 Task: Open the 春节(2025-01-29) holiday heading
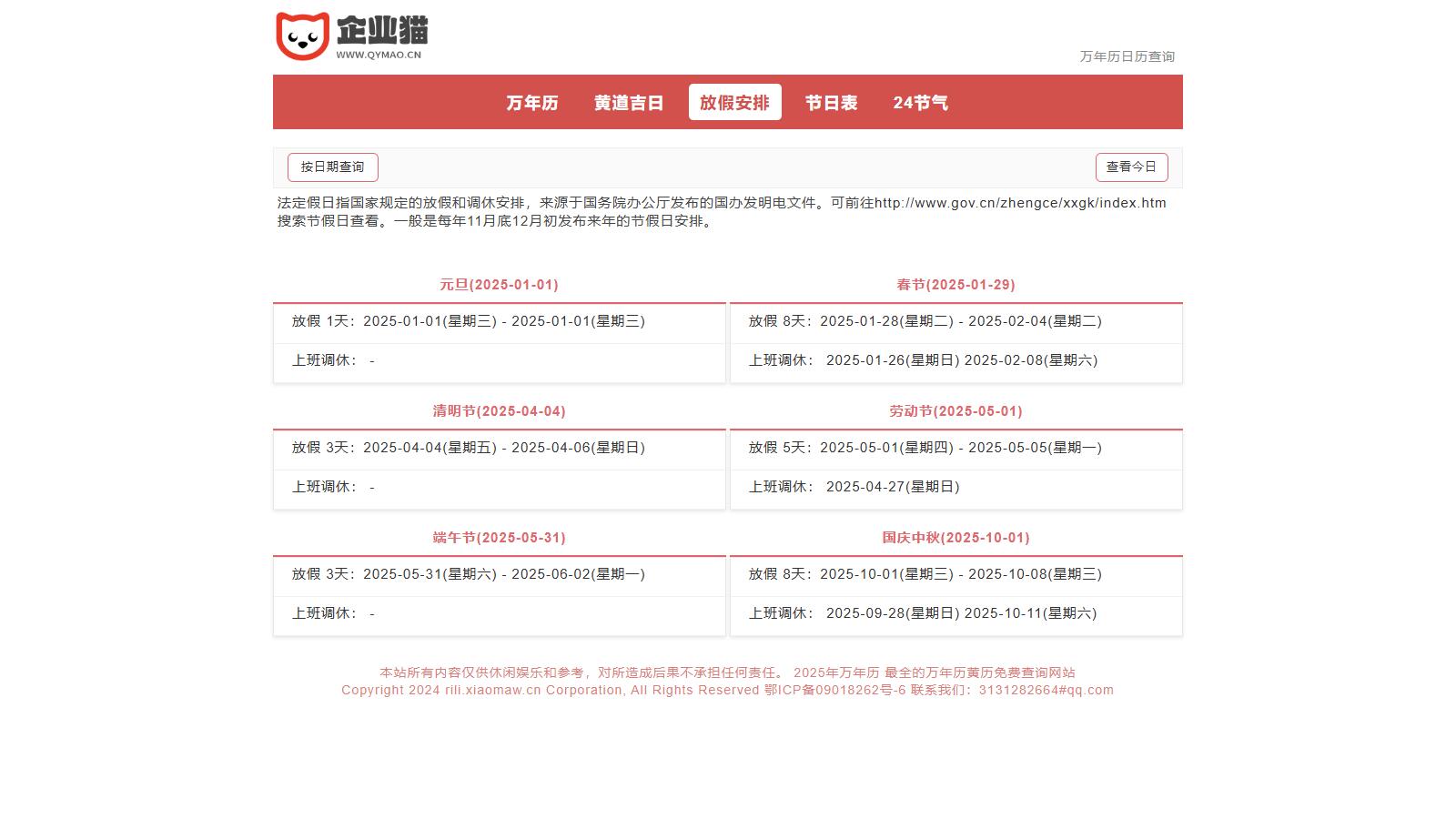pos(955,285)
